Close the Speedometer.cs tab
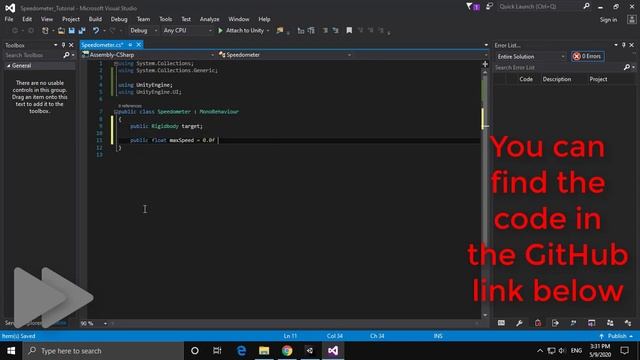 [x=139, y=44]
